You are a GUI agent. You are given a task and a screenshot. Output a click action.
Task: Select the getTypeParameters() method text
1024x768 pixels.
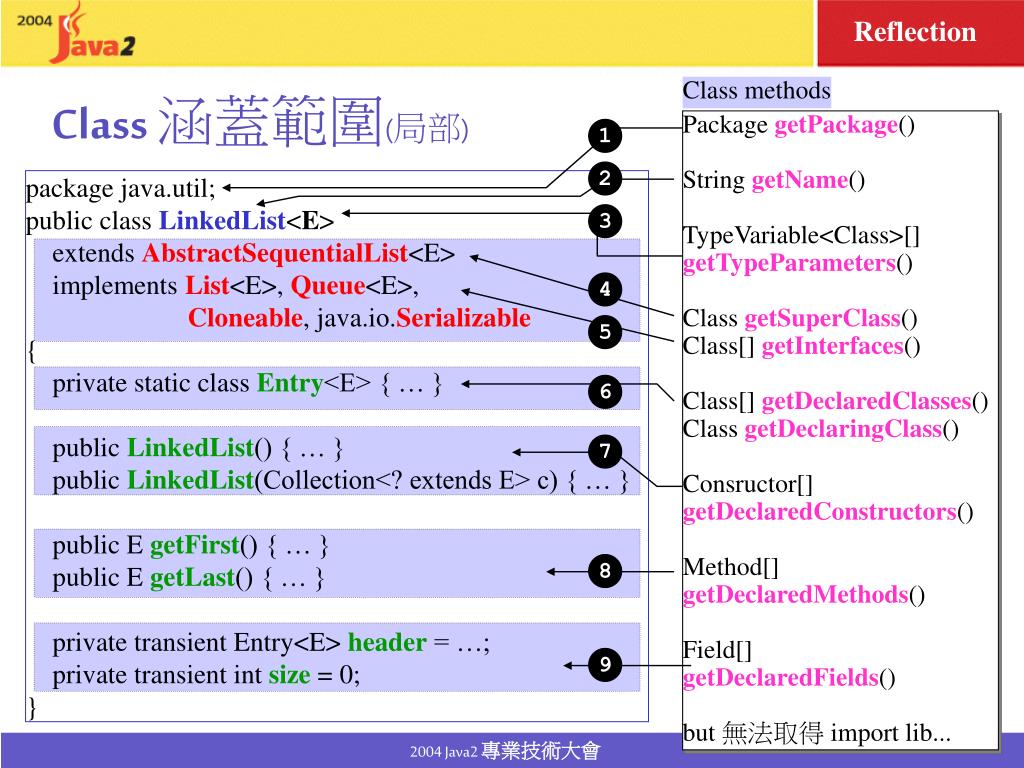point(797,263)
